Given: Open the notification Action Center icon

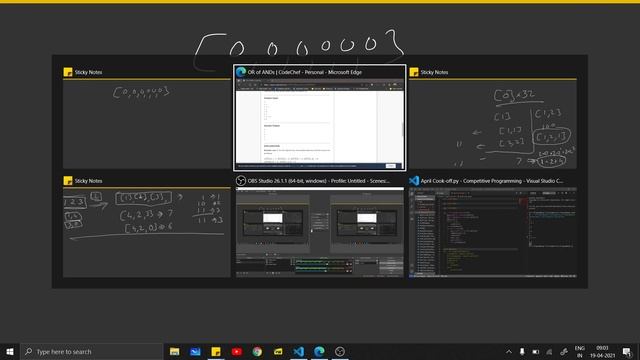Looking at the screenshot, I should 627,351.
